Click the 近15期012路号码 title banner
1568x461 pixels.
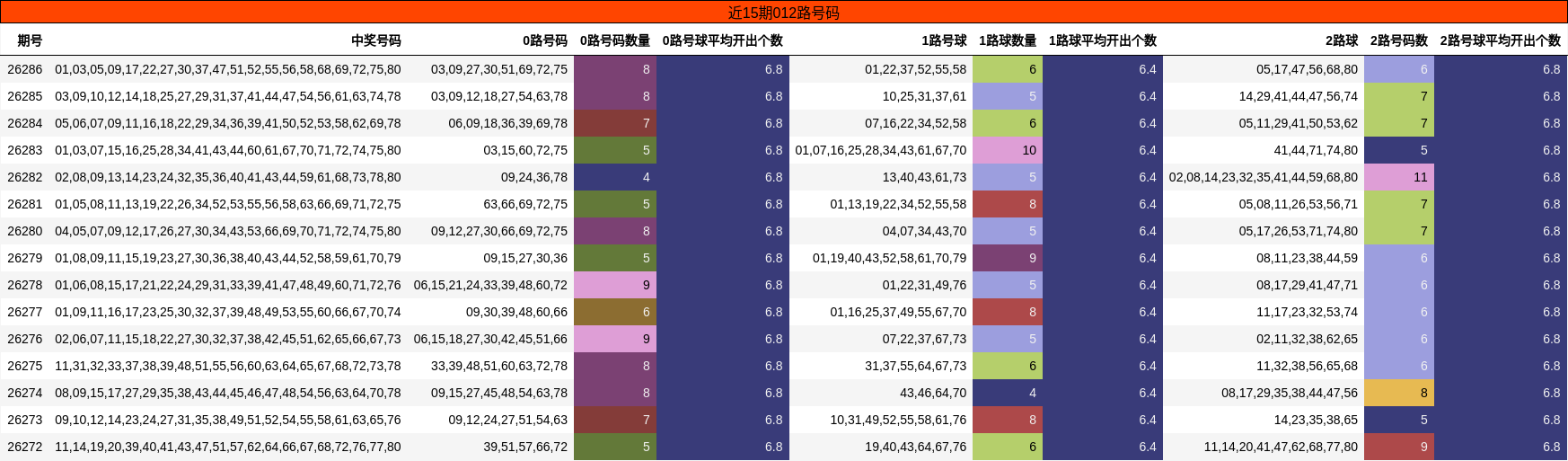click(x=783, y=13)
